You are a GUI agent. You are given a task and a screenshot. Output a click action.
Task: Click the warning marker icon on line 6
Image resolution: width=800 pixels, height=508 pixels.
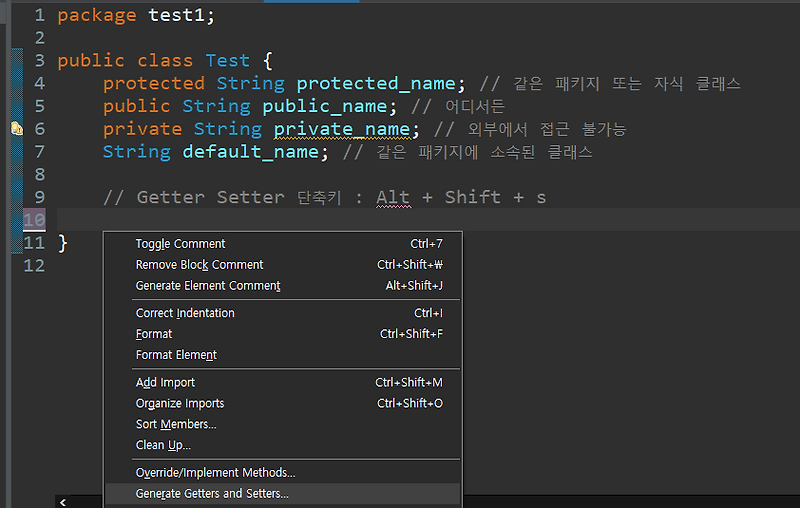16,129
